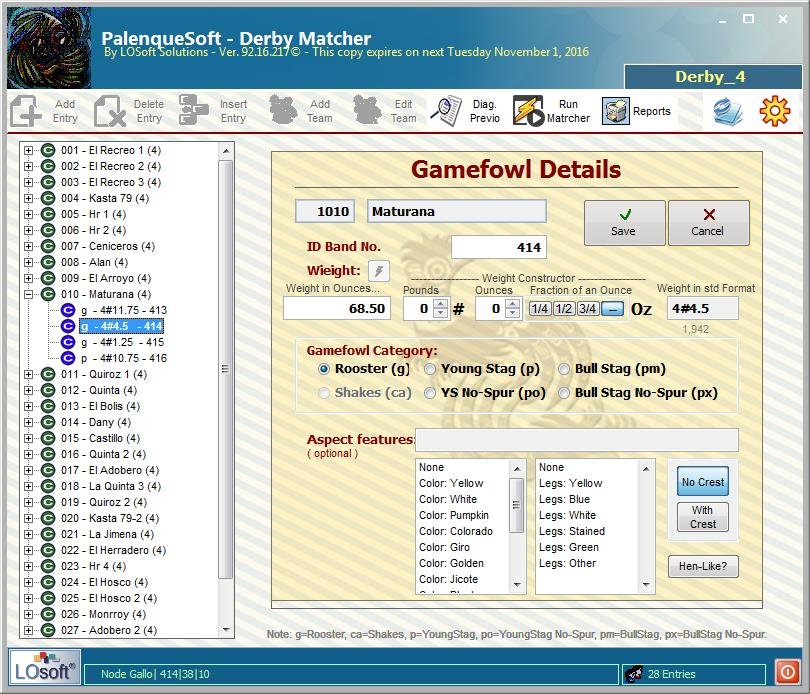The width and height of the screenshot is (810, 694).
Task: Click the blue books icon in toolbar
Action: click(x=727, y=111)
